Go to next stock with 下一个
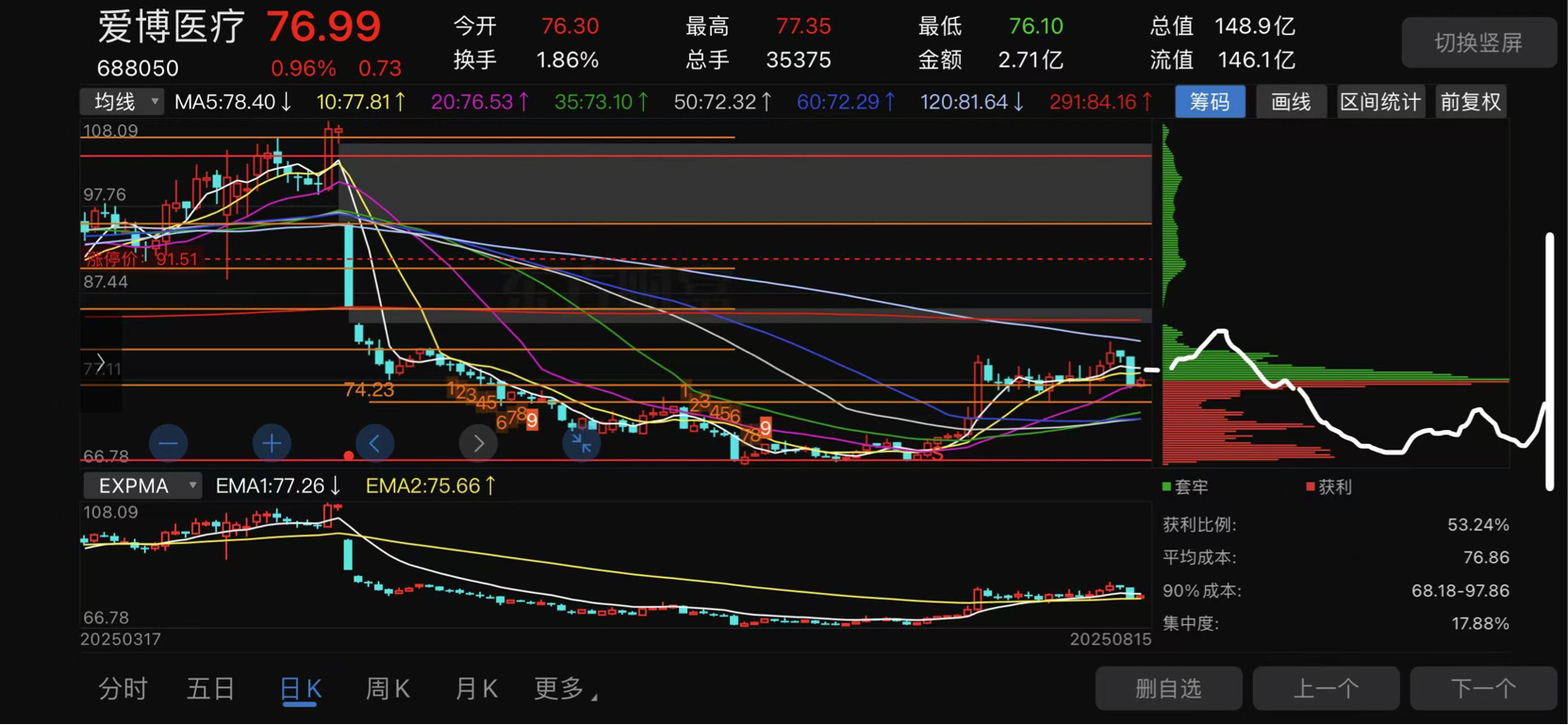The height and width of the screenshot is (725, 1568). 1483,689
